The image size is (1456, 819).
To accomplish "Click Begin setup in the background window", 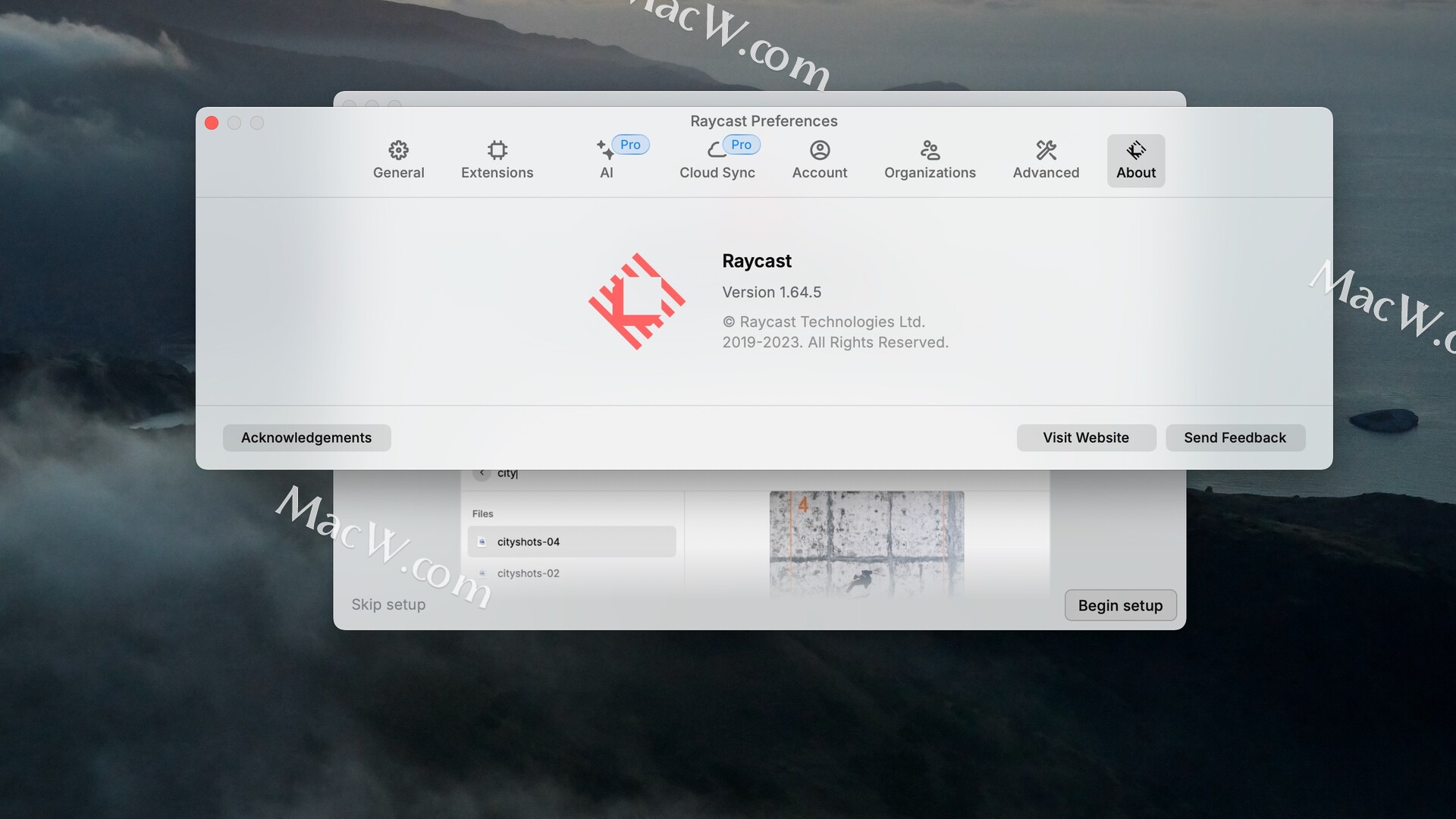I will 1120,605.
